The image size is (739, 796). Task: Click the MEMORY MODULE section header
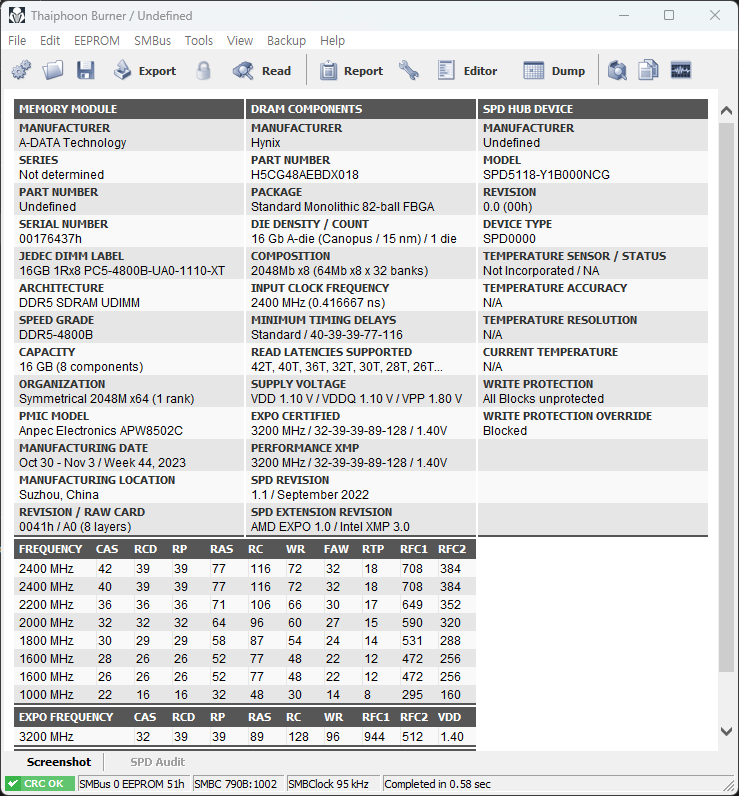point(129,109)
